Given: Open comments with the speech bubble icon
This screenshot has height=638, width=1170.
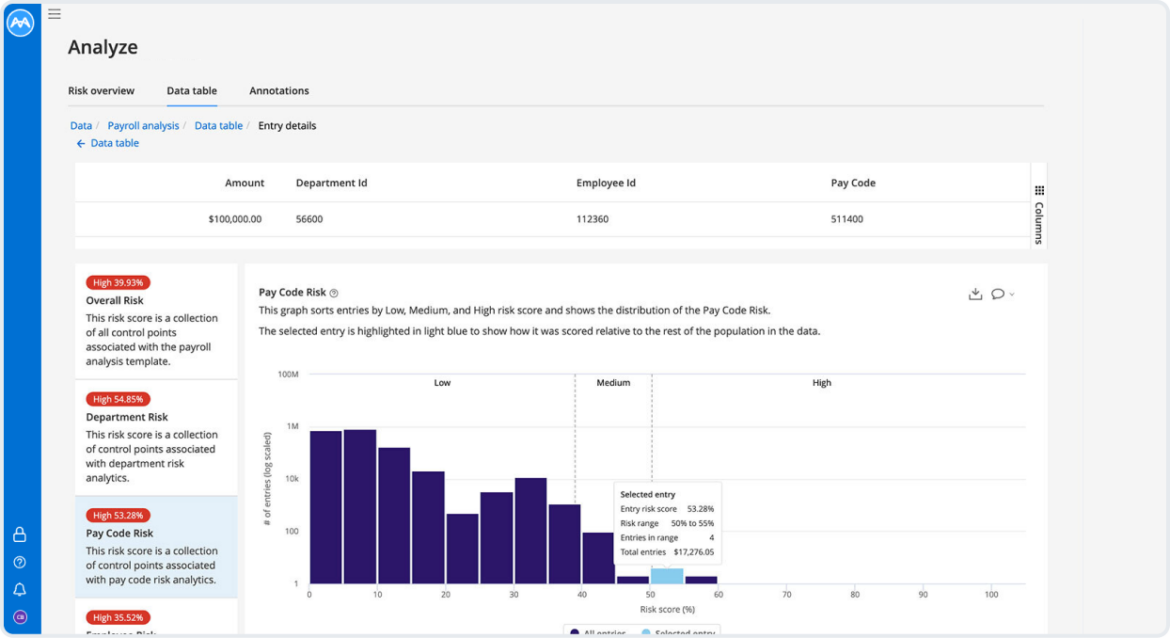Looking at the screenshot, I should pos(997,293).
